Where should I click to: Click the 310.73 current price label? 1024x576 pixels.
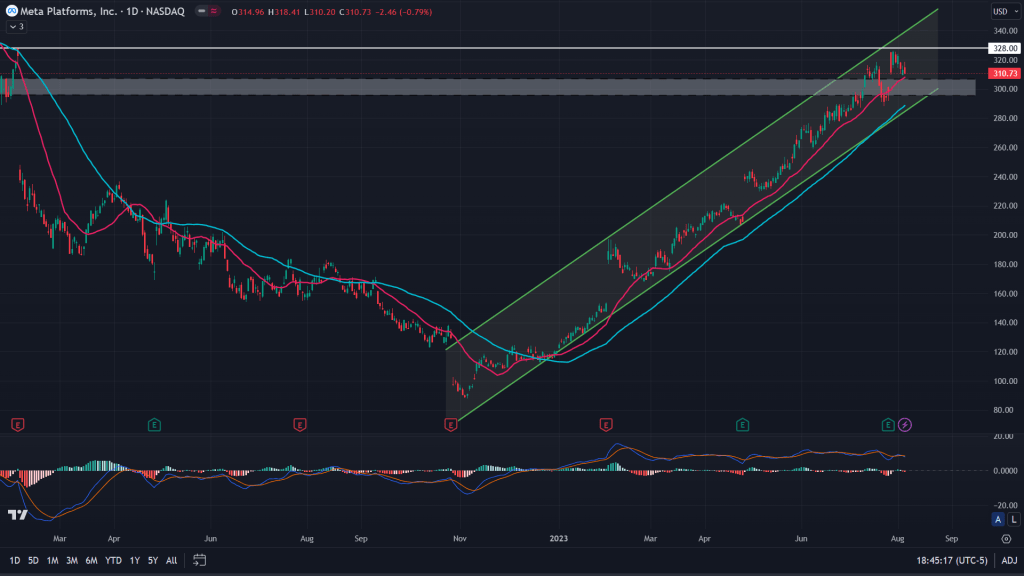[x=1003, y=74]
